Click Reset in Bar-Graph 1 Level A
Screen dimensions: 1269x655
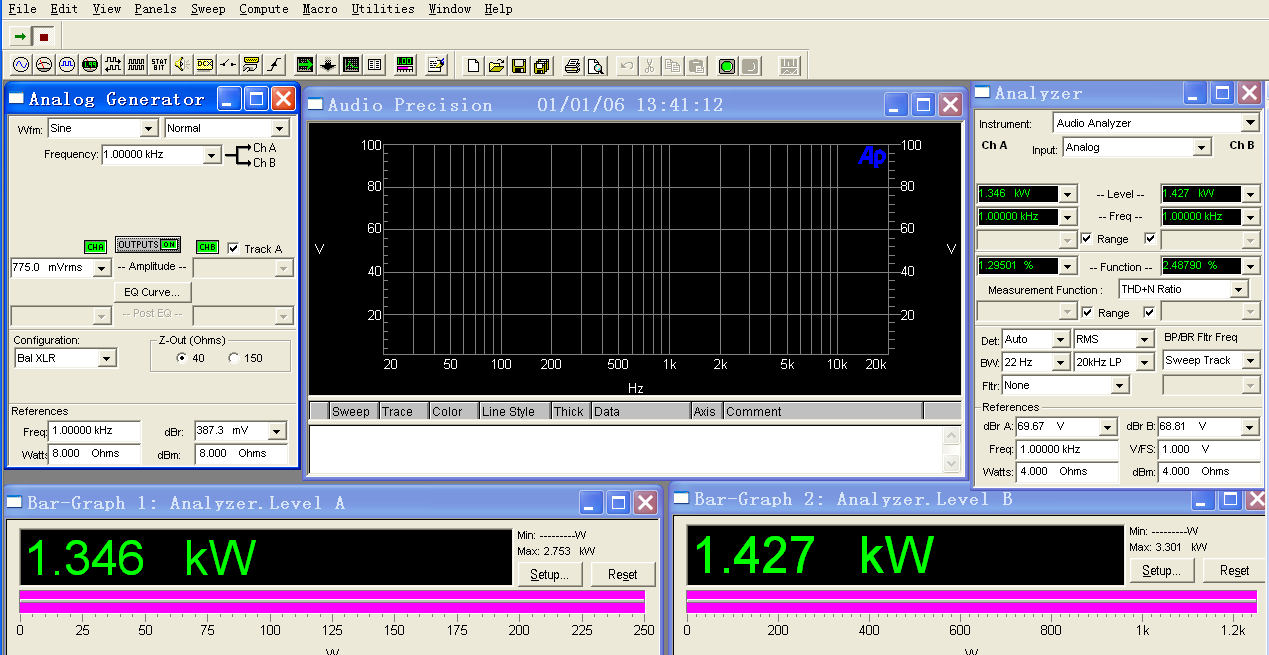[x=622, y=574]
